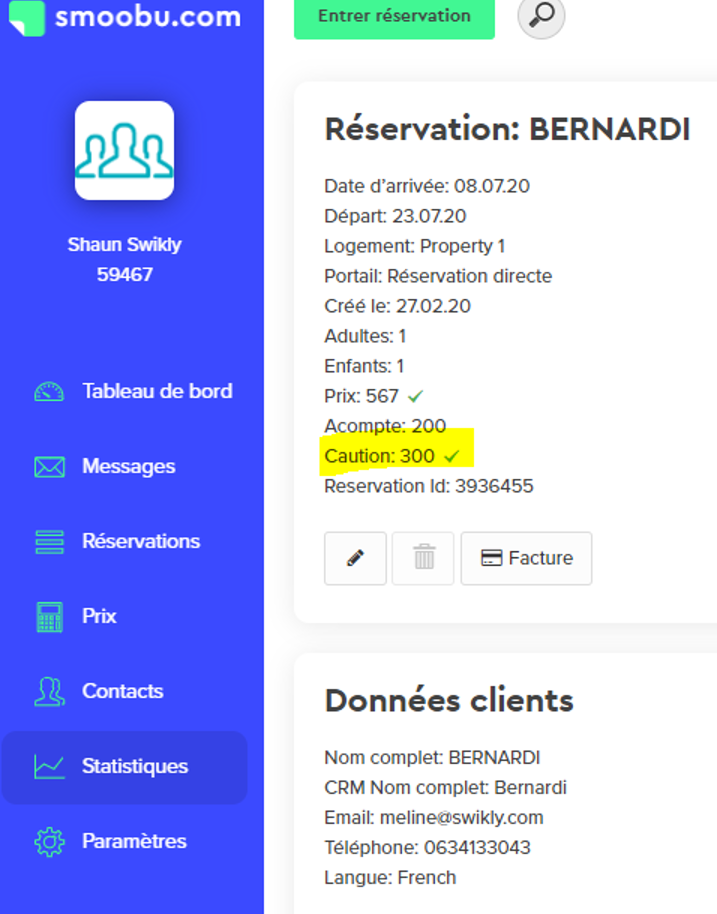
Task: Click the Nom complet: BERNARDI line
Action: tap(432, 758)
